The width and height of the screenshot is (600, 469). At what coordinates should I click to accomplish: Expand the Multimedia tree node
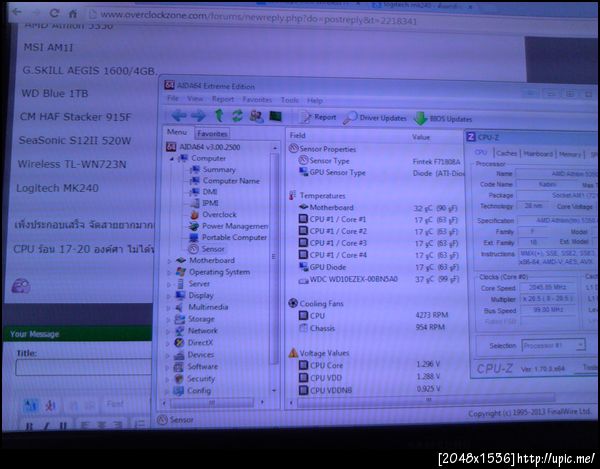168,308
